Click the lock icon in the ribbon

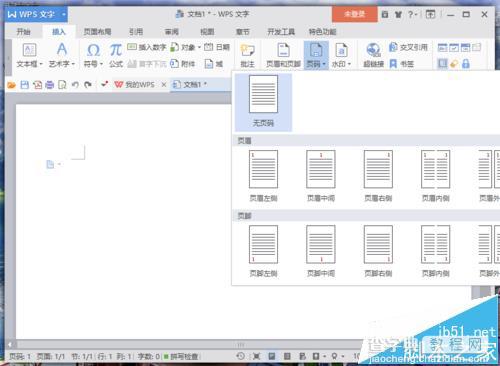tap(466, 63)
